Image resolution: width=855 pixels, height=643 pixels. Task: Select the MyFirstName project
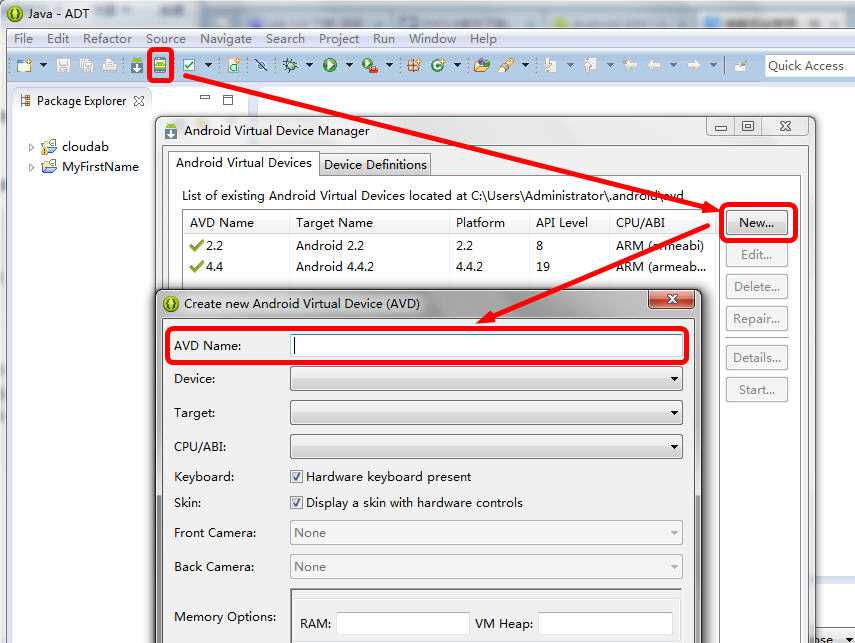point(100,167)
